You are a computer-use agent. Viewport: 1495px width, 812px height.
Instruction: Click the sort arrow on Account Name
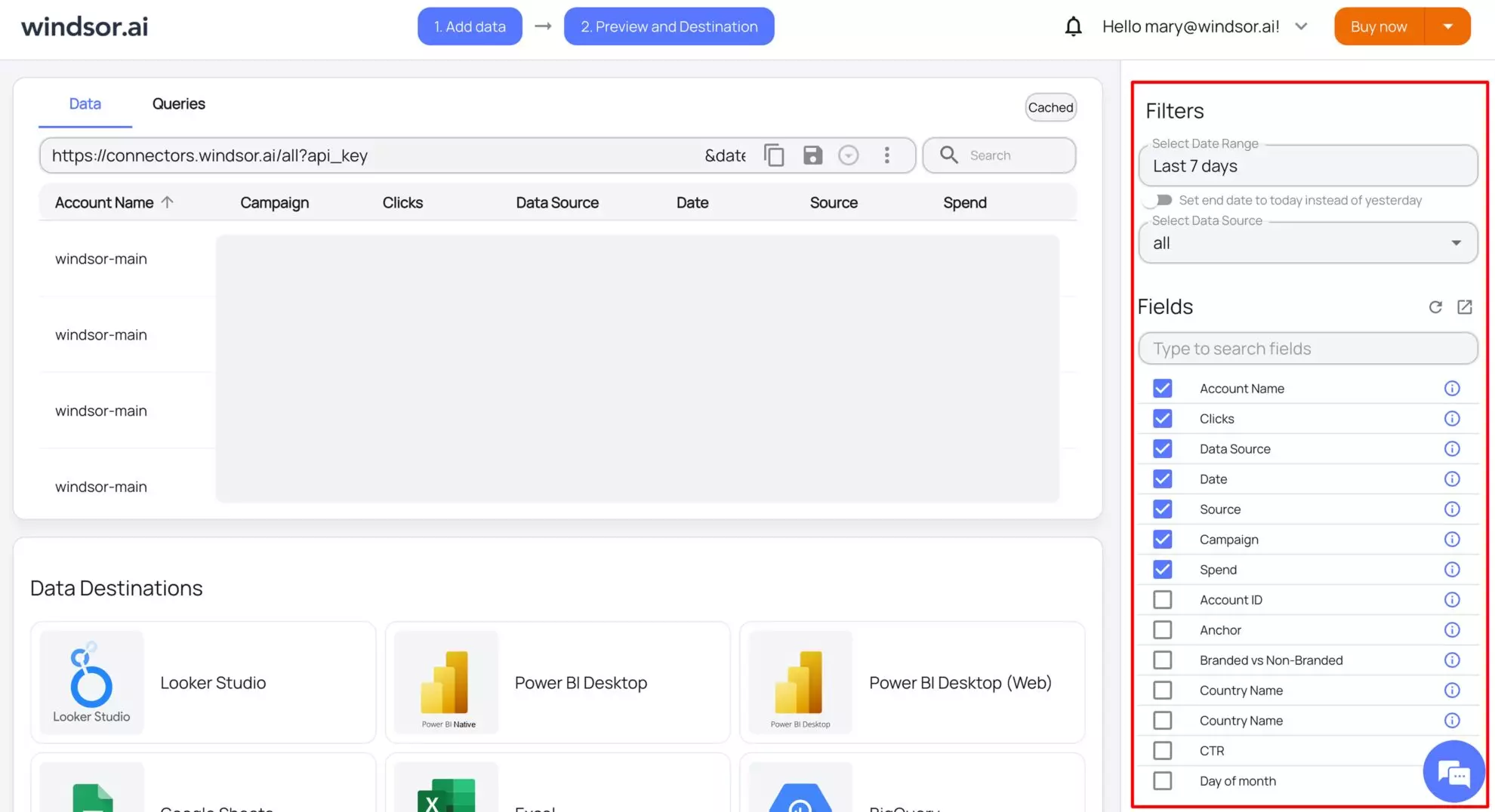tap(168, 202)
